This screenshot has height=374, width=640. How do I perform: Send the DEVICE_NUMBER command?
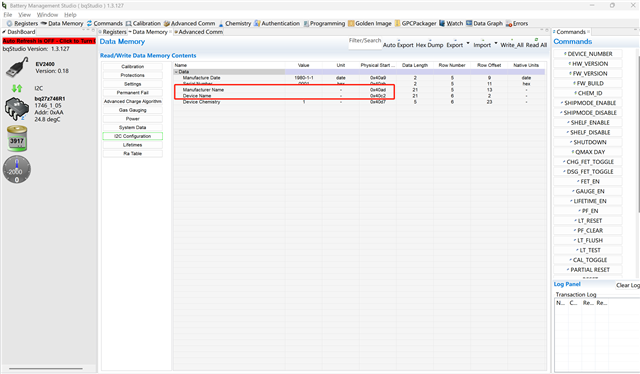point(588,54)
